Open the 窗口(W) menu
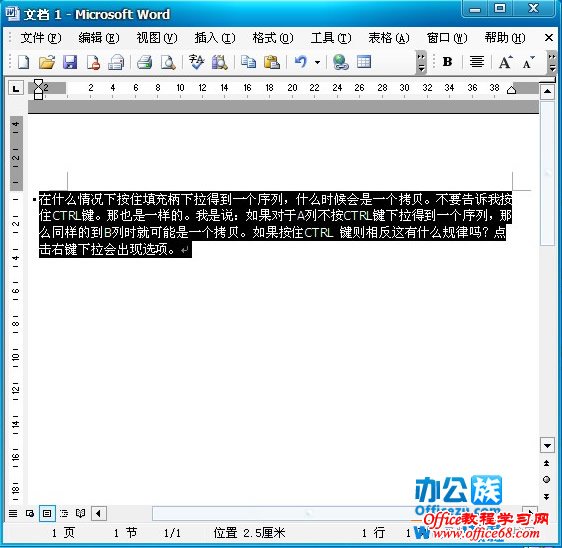This screenshot has height=548, width=562. tap(447, 38)
